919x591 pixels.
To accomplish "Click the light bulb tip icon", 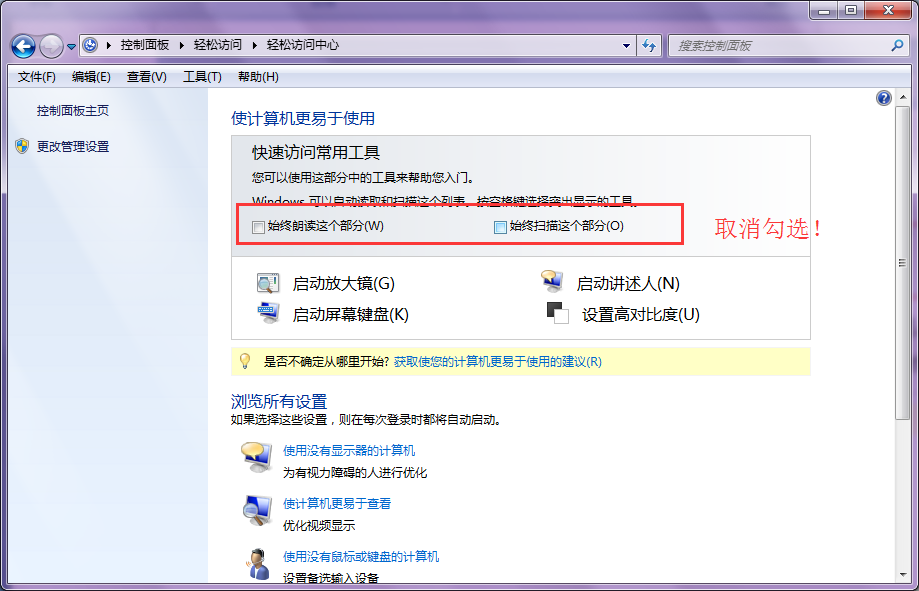I will tap(245, 361).
